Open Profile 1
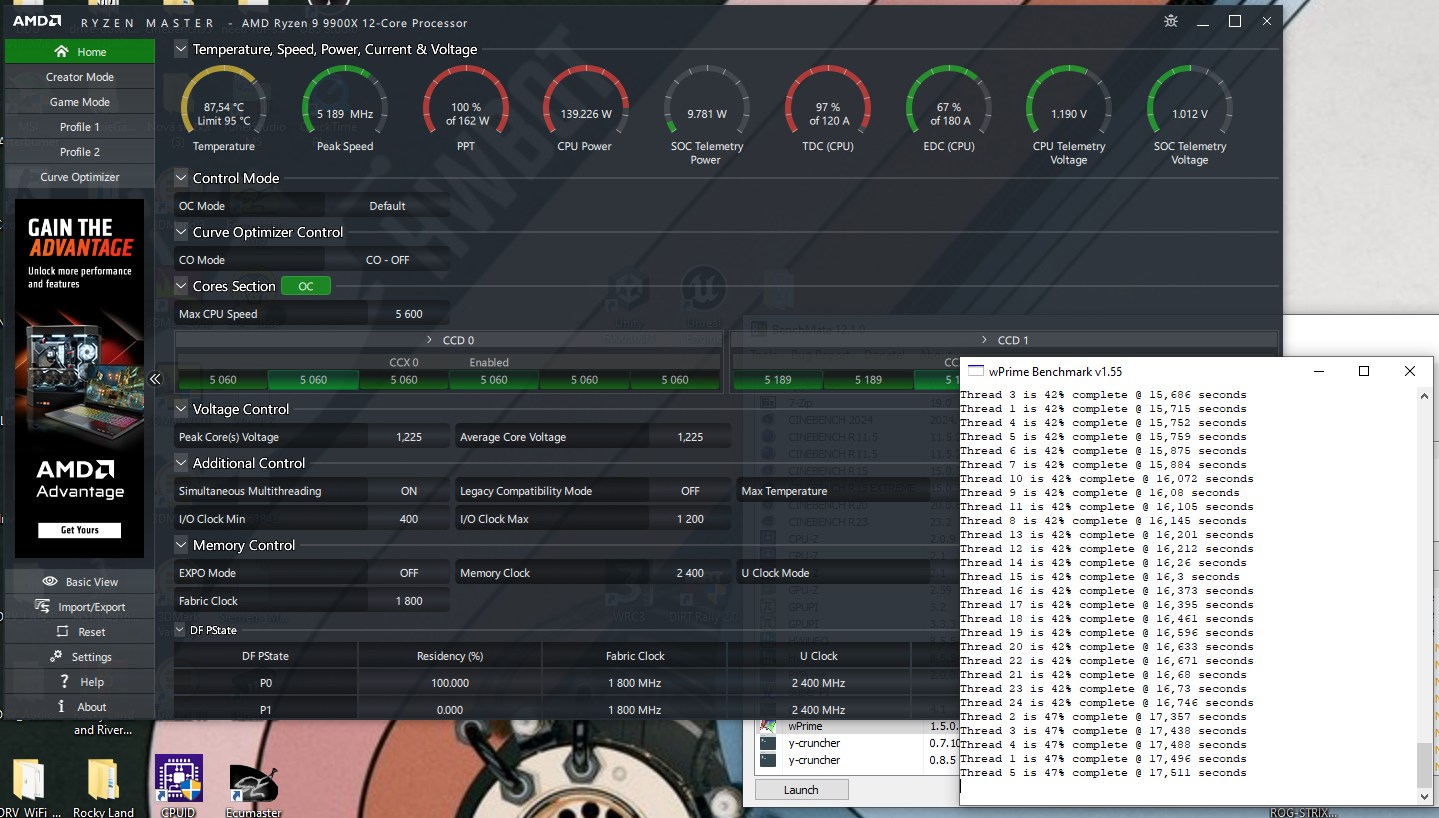1439x818 pixels. (80, 127)
